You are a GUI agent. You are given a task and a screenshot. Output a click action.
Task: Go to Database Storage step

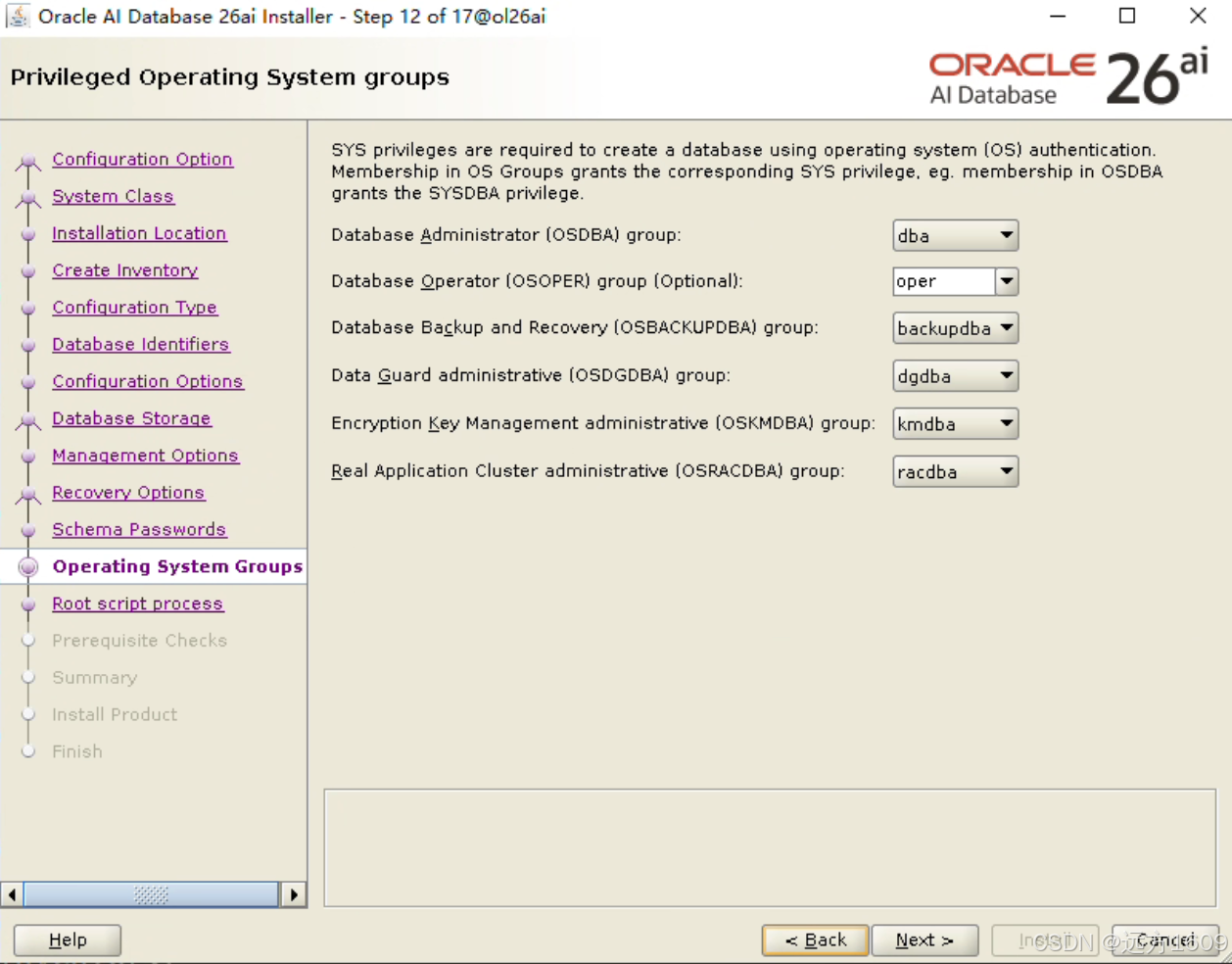pyautogui.click(x=131, y=418)
